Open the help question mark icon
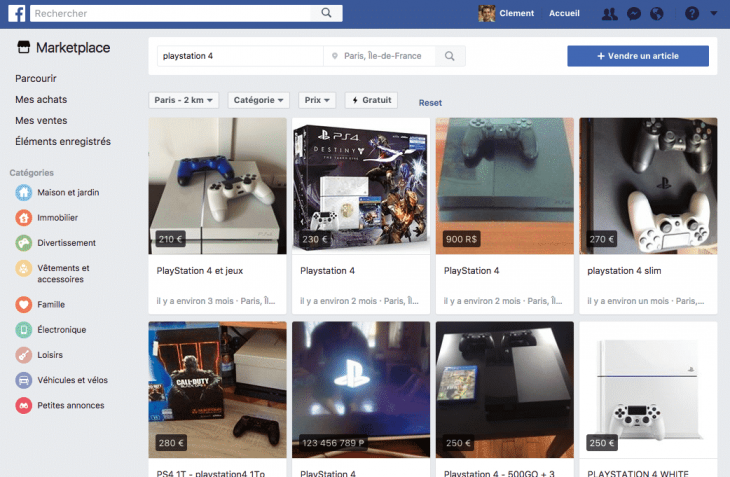 point(692,13)
